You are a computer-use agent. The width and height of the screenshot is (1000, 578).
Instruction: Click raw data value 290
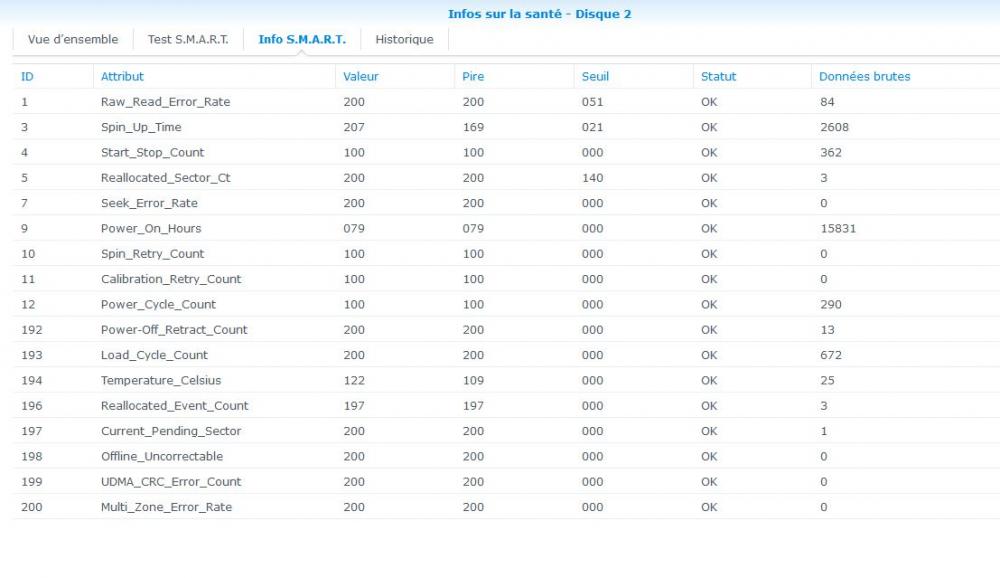point(831,304)
